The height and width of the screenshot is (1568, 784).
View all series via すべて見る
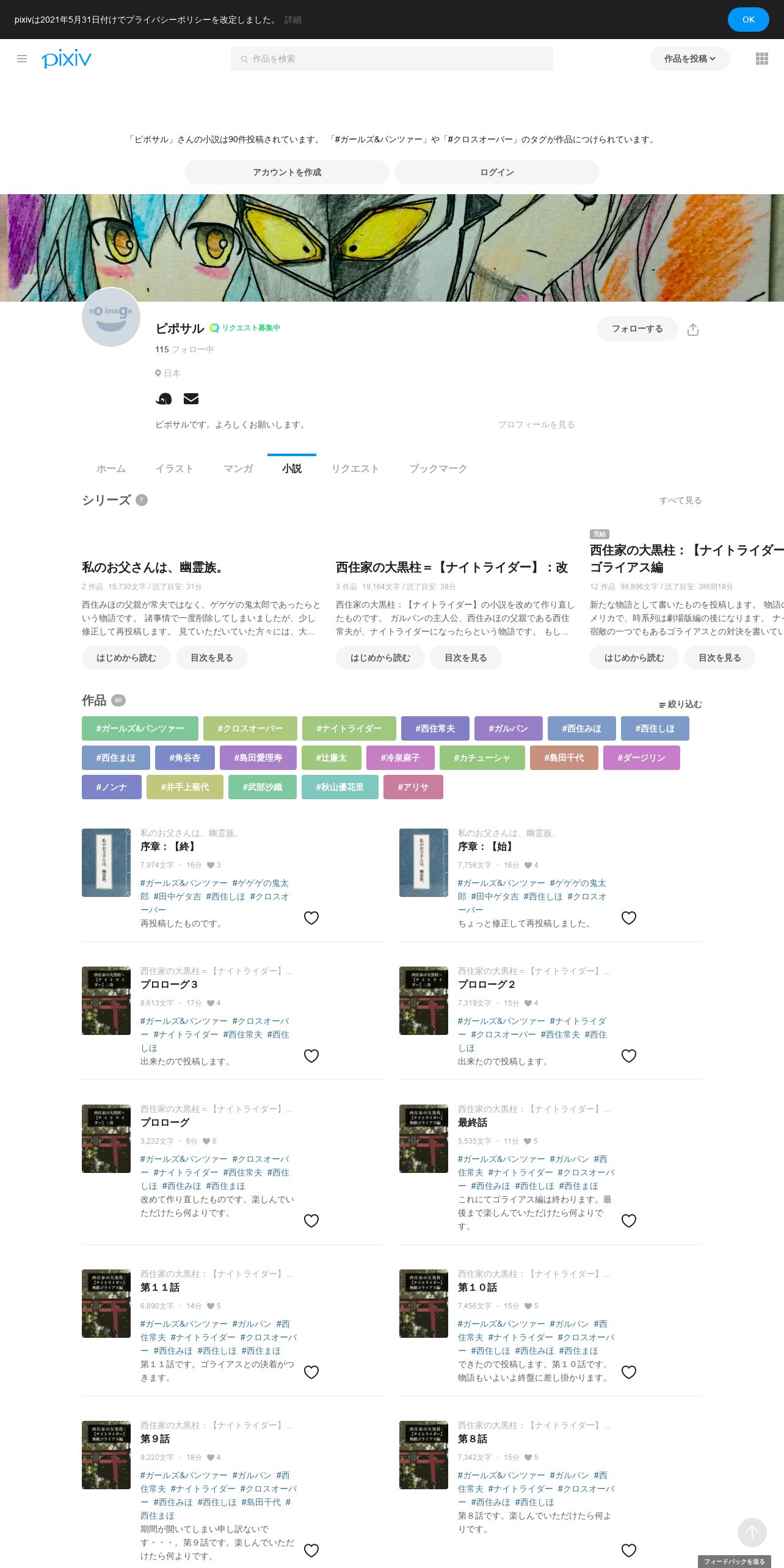[680, 500]
